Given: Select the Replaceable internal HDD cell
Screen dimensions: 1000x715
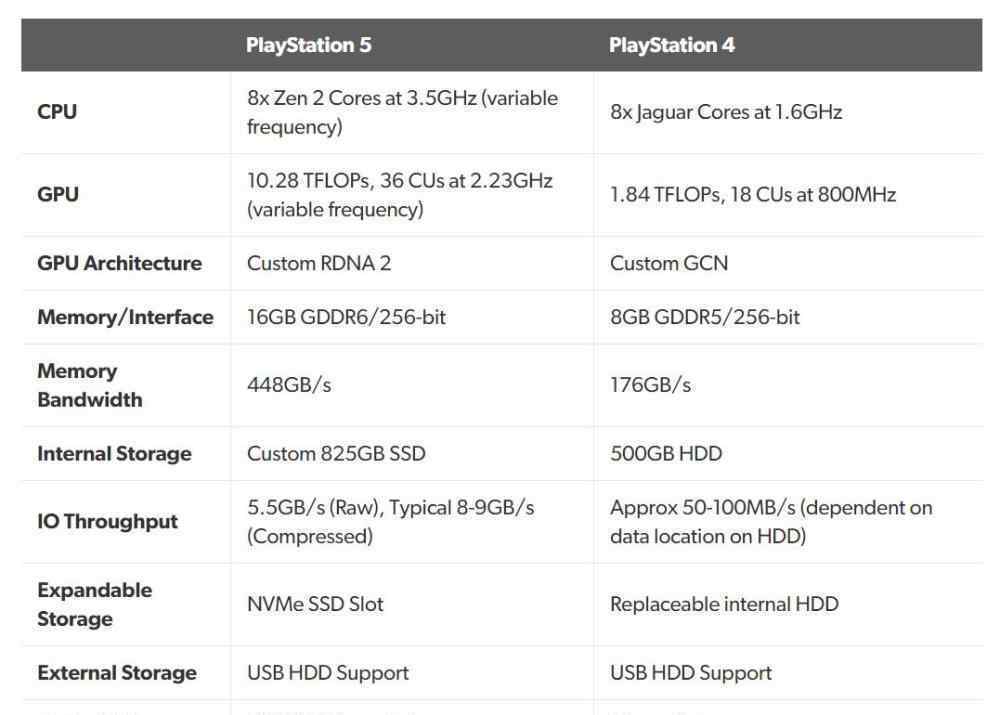Looking at the screenshot, I should (x=724, y=605).
